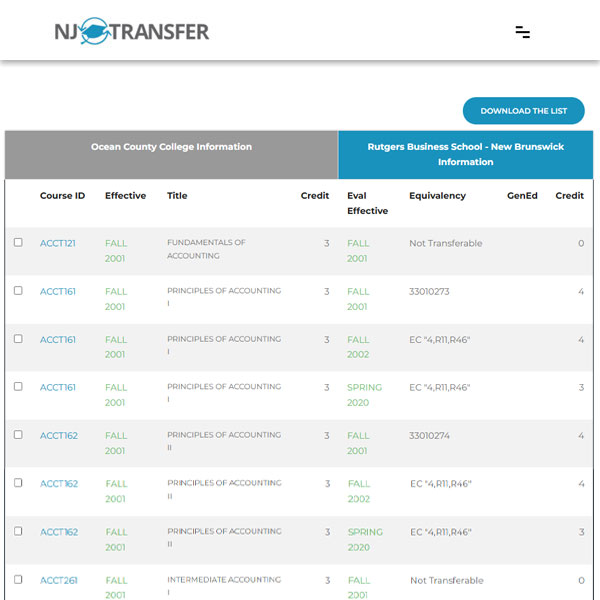Click Not Transferable in the ACCT261 row
600x600 pixels.
click(447, 580)
